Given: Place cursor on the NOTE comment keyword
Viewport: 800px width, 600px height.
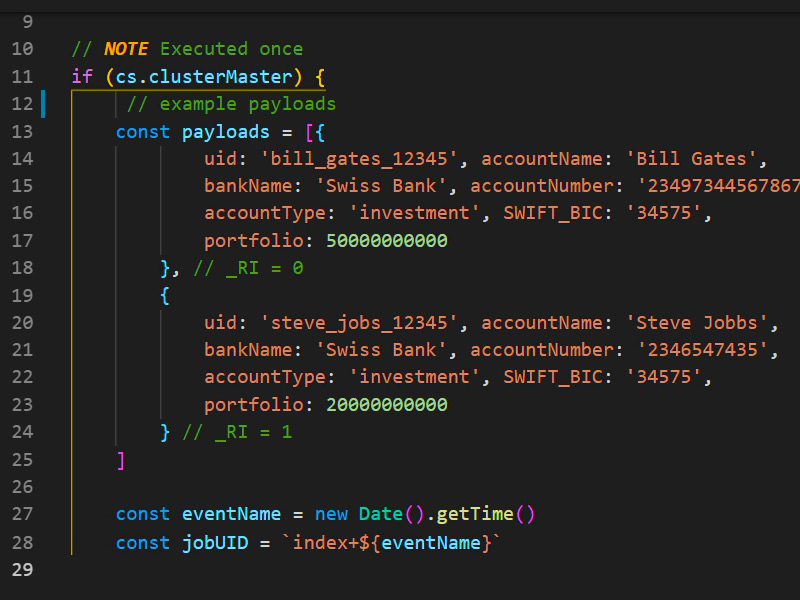Looking at the screenshot, I should pyautogui.click(x=126, y=49).
